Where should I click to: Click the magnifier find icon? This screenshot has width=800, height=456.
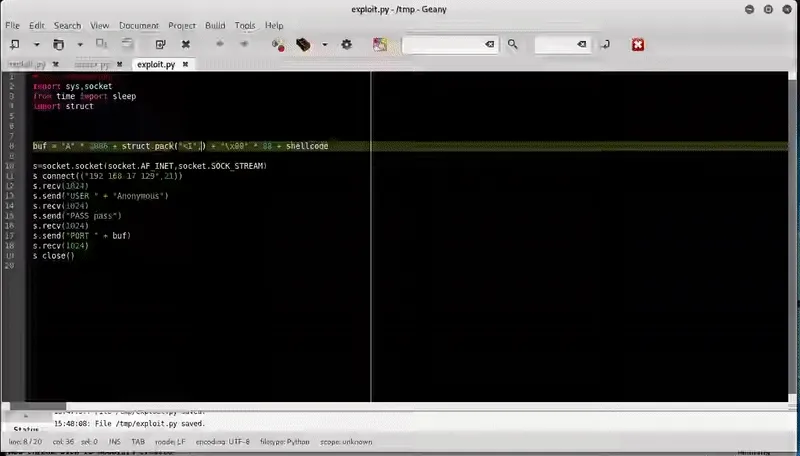513,44
